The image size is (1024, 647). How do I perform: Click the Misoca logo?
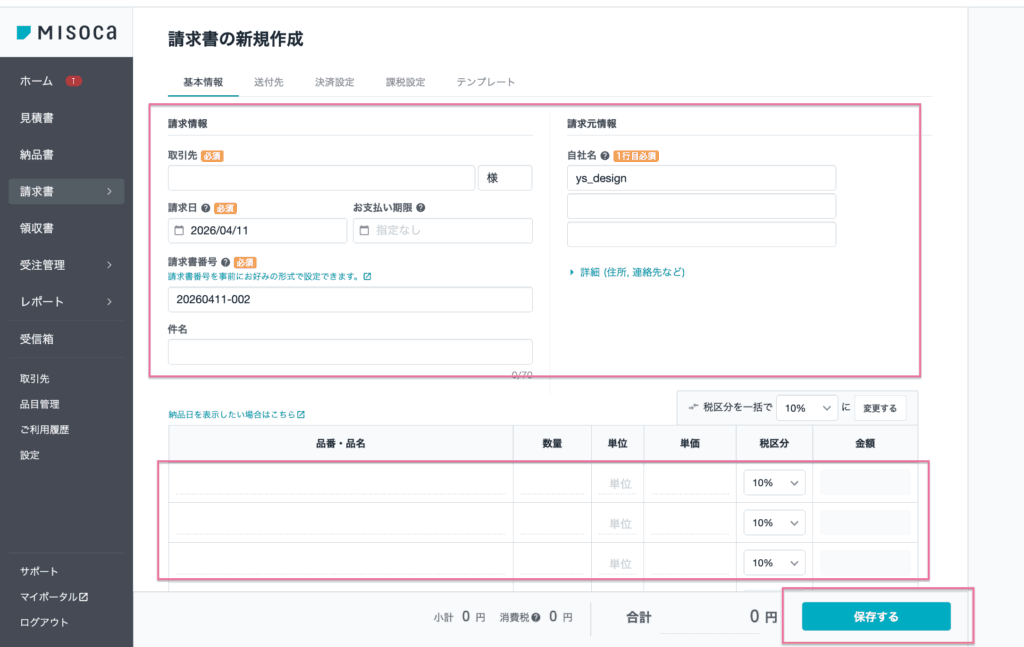[x=66, y=32]
